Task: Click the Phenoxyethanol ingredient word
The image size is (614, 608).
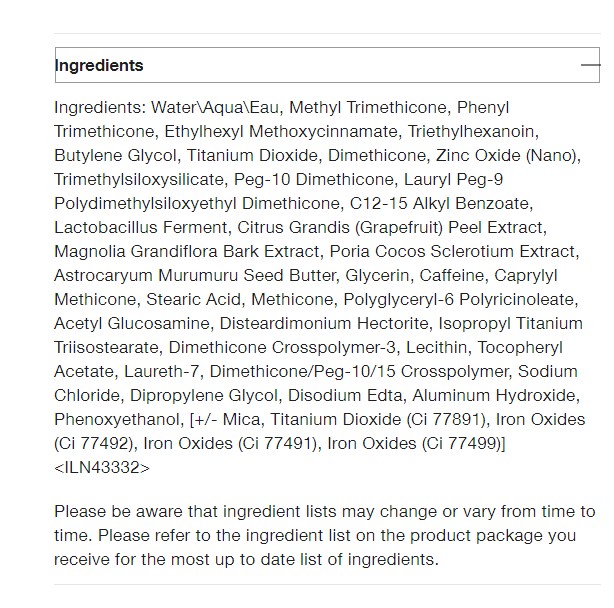Action: 116,420
